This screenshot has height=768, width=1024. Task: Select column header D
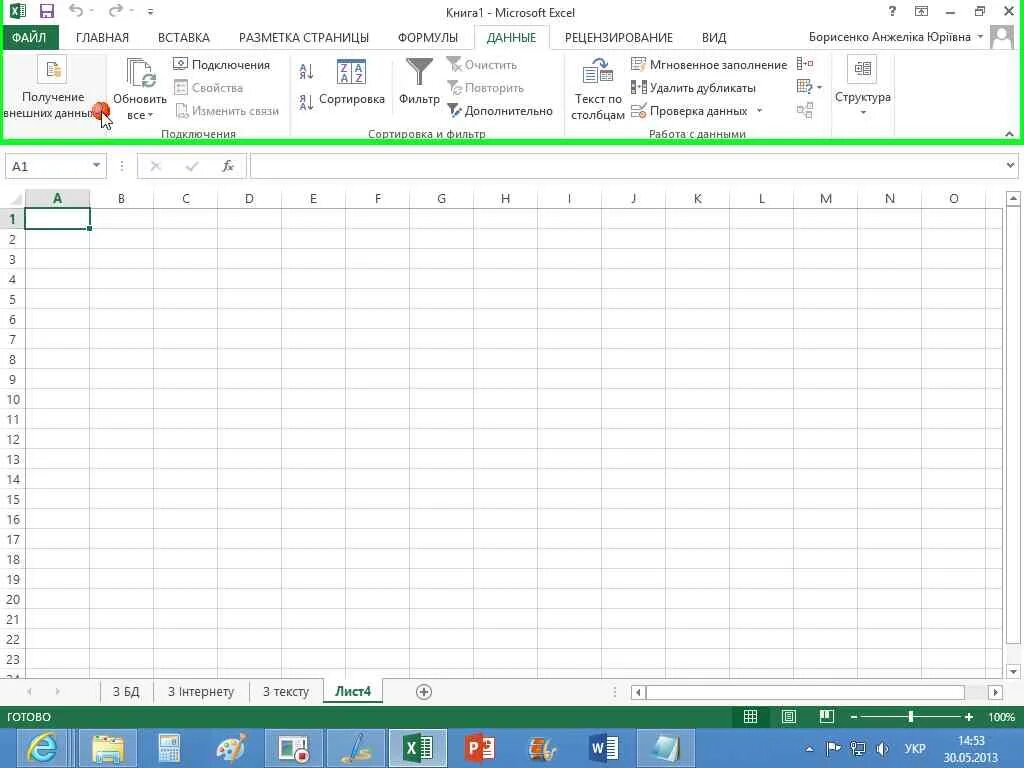pos(249,199)
